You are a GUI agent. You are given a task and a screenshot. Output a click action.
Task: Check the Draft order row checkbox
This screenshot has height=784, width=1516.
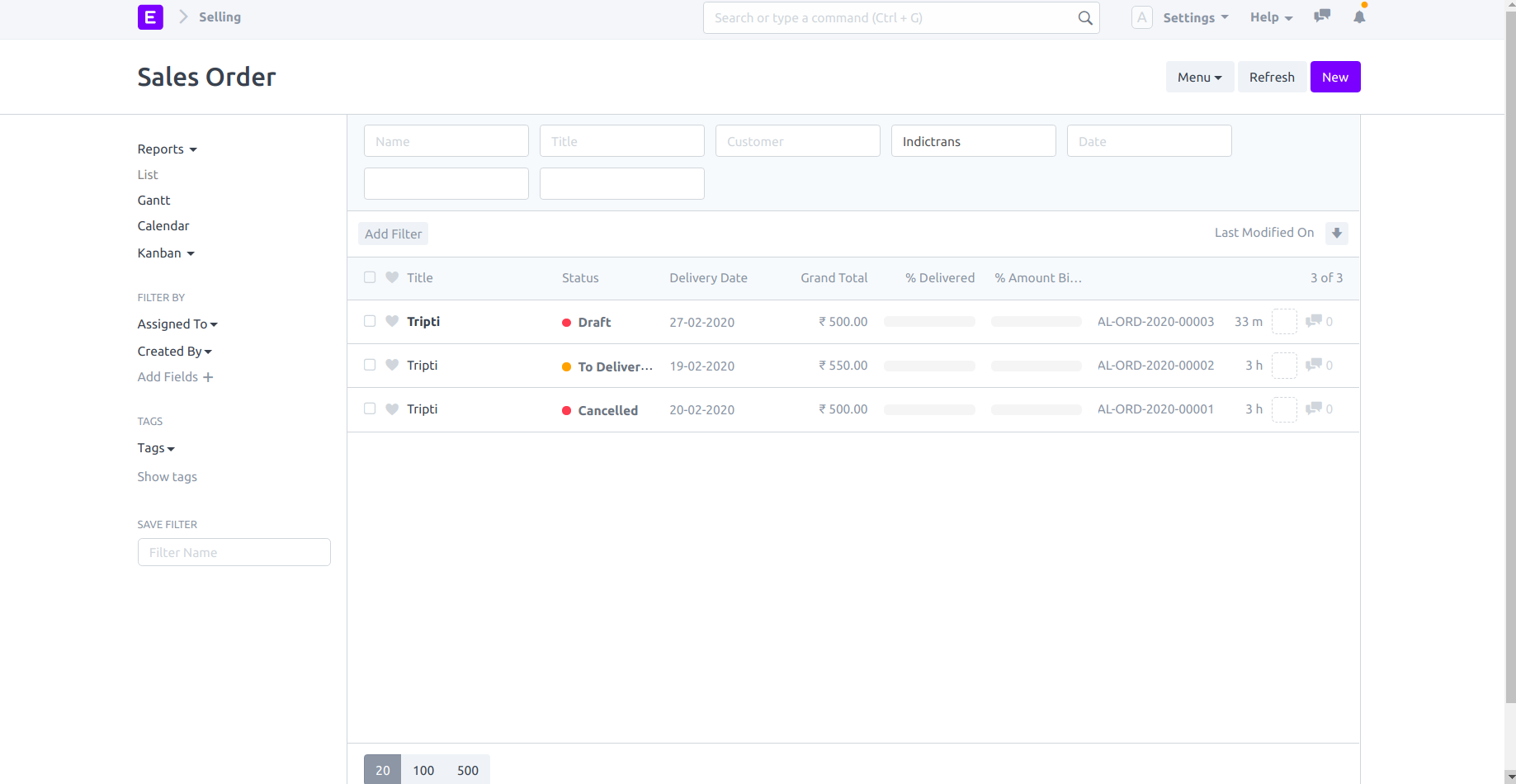pos(369,321)
